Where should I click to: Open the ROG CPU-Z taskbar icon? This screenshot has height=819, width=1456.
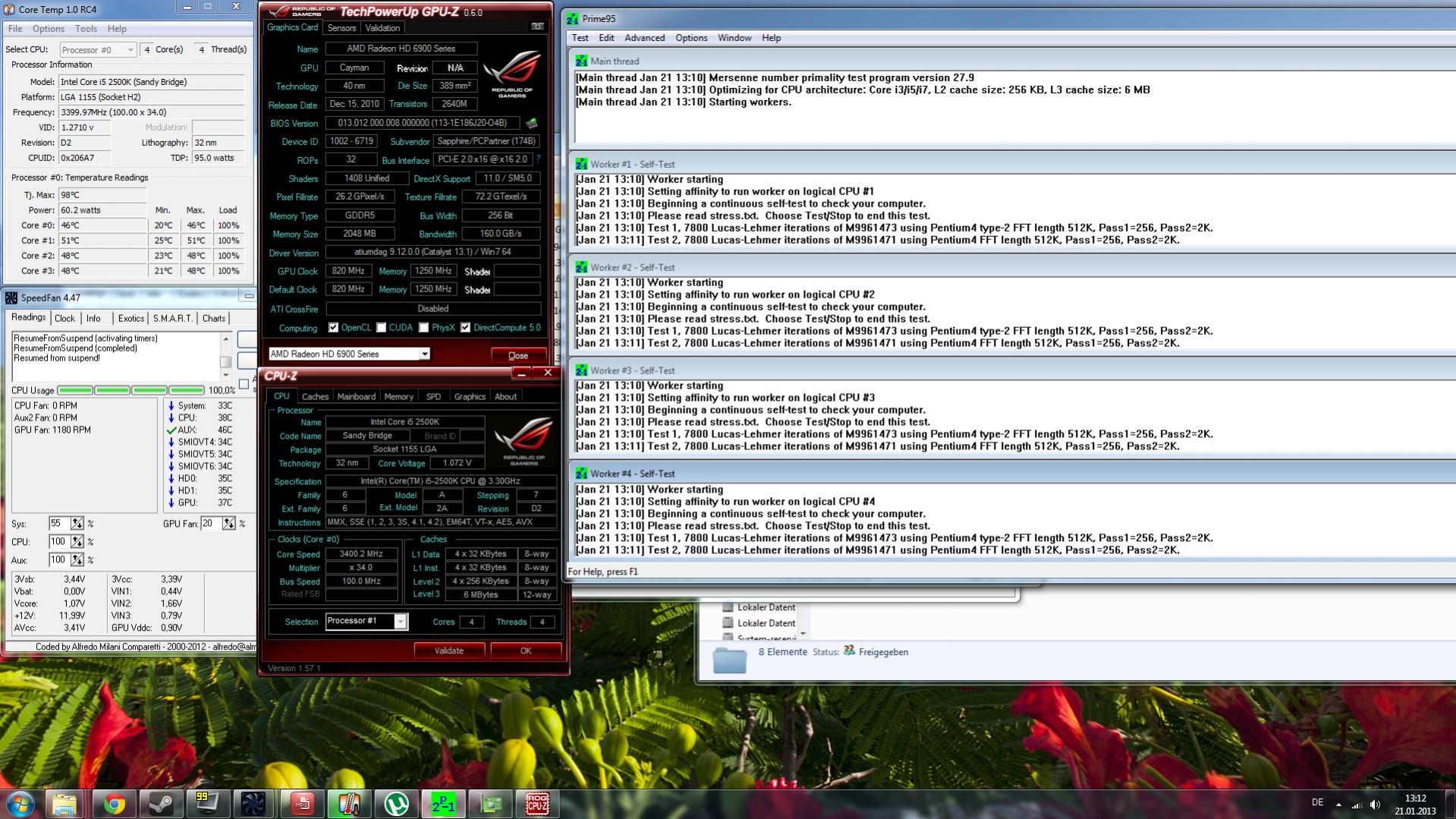point(537,803)
